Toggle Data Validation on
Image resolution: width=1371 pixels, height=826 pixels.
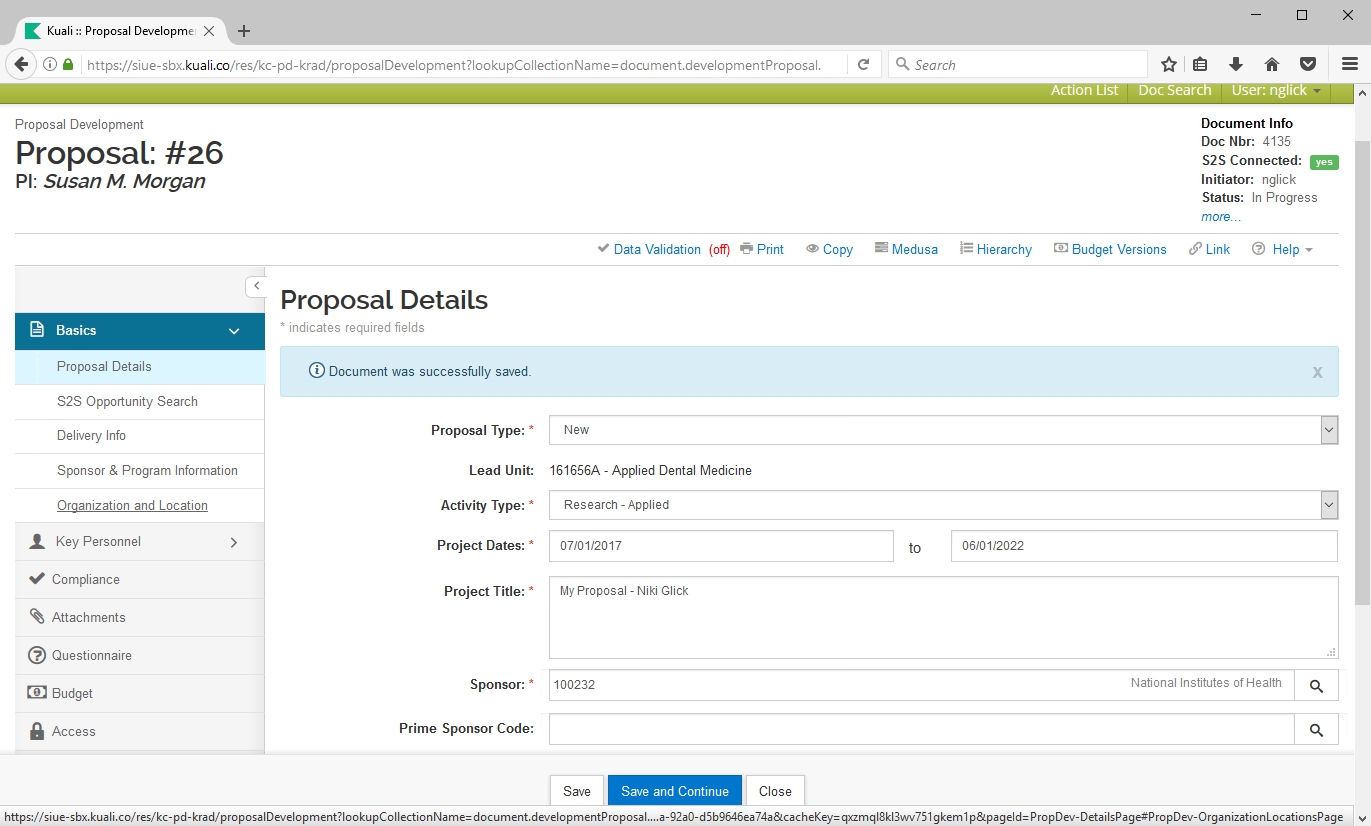point(656,249)
